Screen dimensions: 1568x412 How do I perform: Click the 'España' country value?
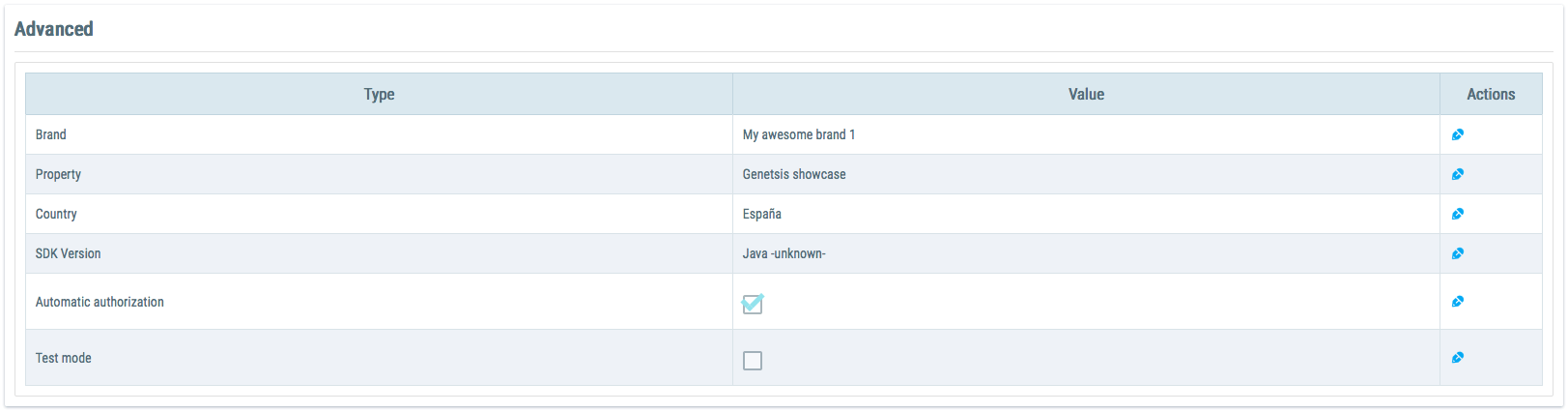click(761, 214)
